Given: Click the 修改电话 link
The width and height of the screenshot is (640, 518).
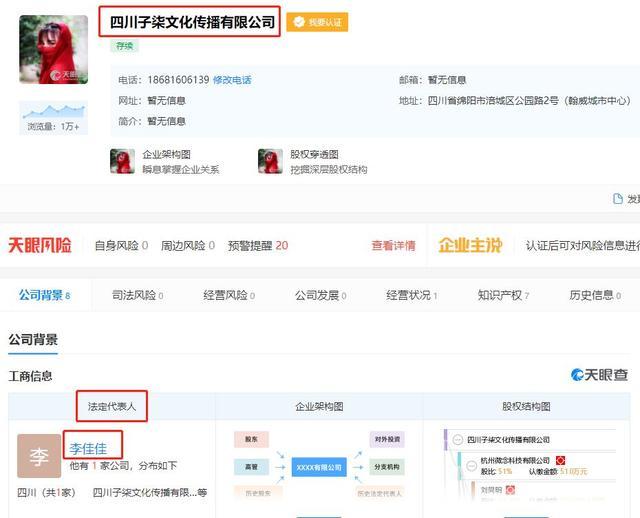Looking at the screenshot, I should 232,80.
